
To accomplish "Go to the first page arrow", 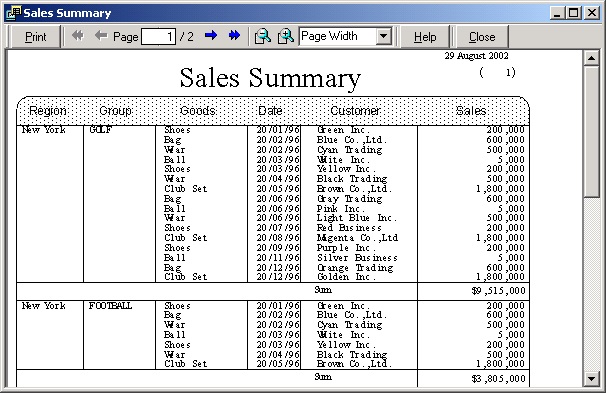I will (x=78, y=36).
